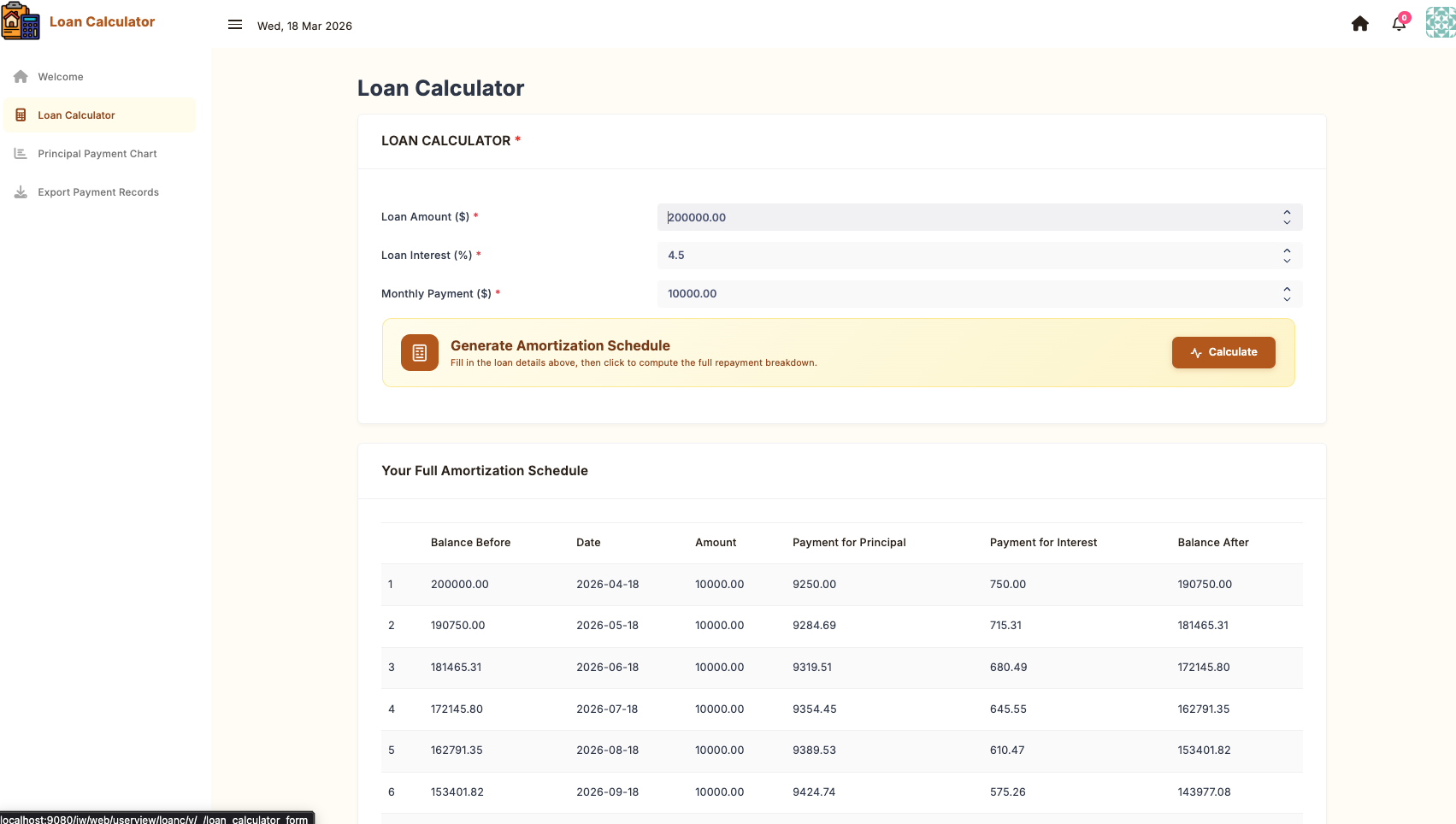Focus the Loan Amount input field
Image resolution: width=1456 pixels, height=824 pixels.
click(966, 217)
